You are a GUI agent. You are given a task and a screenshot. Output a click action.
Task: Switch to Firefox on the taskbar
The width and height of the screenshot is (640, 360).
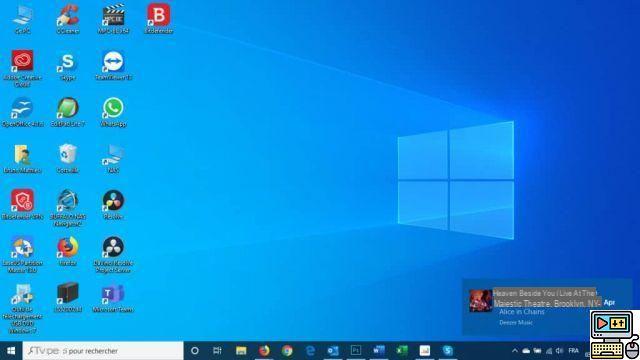click(x=264, y=351)
